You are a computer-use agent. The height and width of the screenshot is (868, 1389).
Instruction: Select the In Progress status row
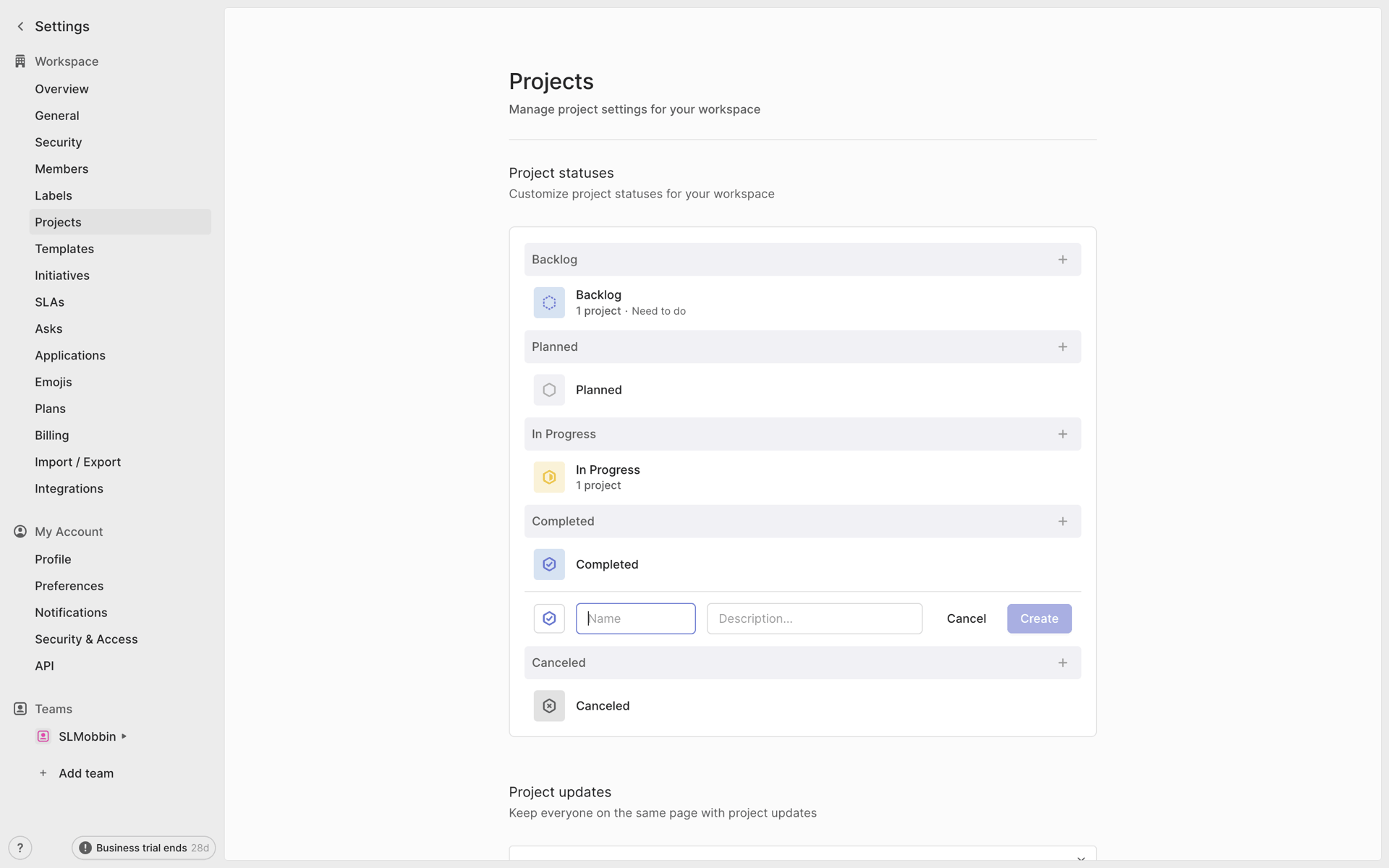(802, 477)
